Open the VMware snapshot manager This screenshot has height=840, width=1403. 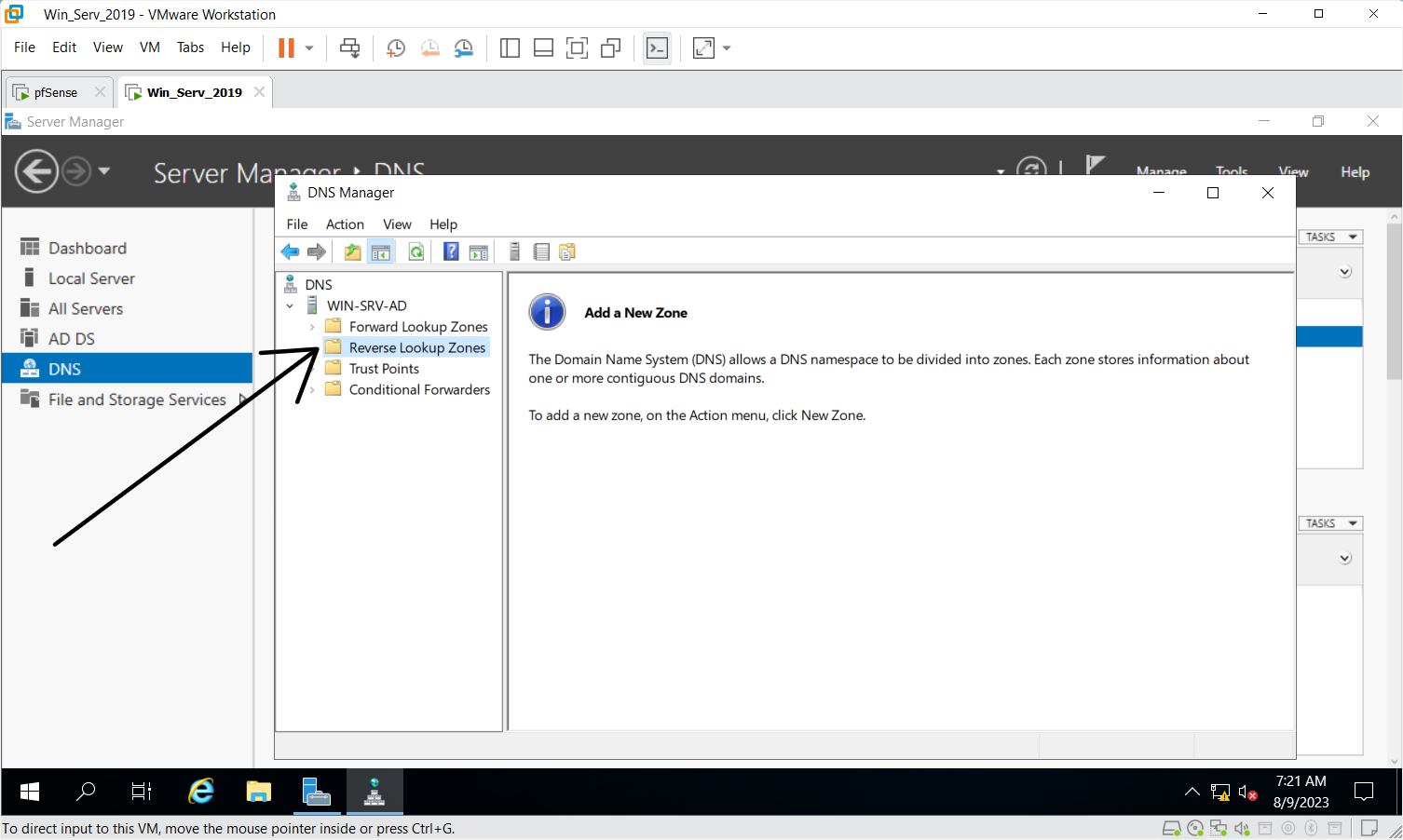pyautogui.click(x=463, y=47)
